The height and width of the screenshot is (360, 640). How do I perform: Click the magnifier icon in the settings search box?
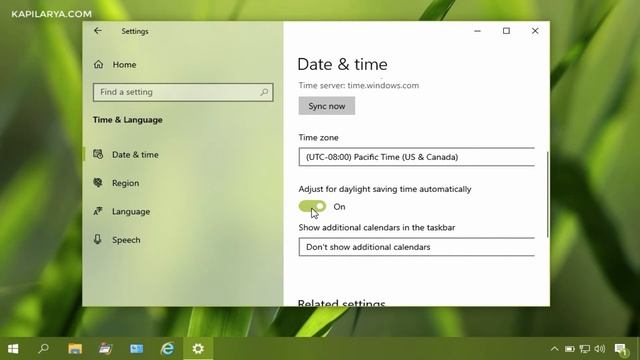[264, 92]
